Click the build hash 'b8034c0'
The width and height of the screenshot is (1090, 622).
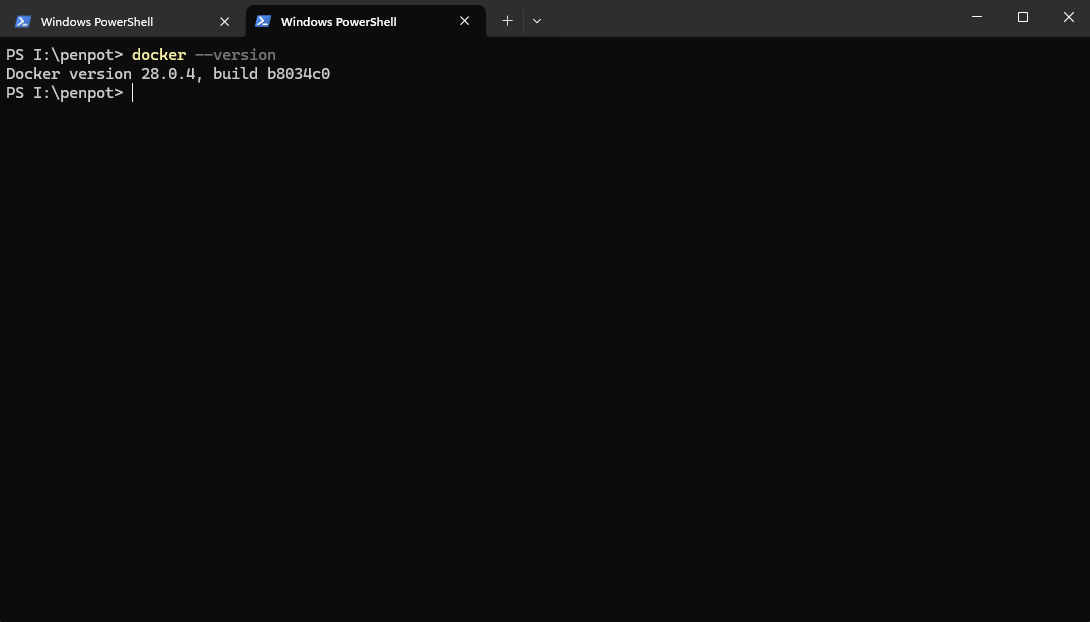(x=298, y=74)
